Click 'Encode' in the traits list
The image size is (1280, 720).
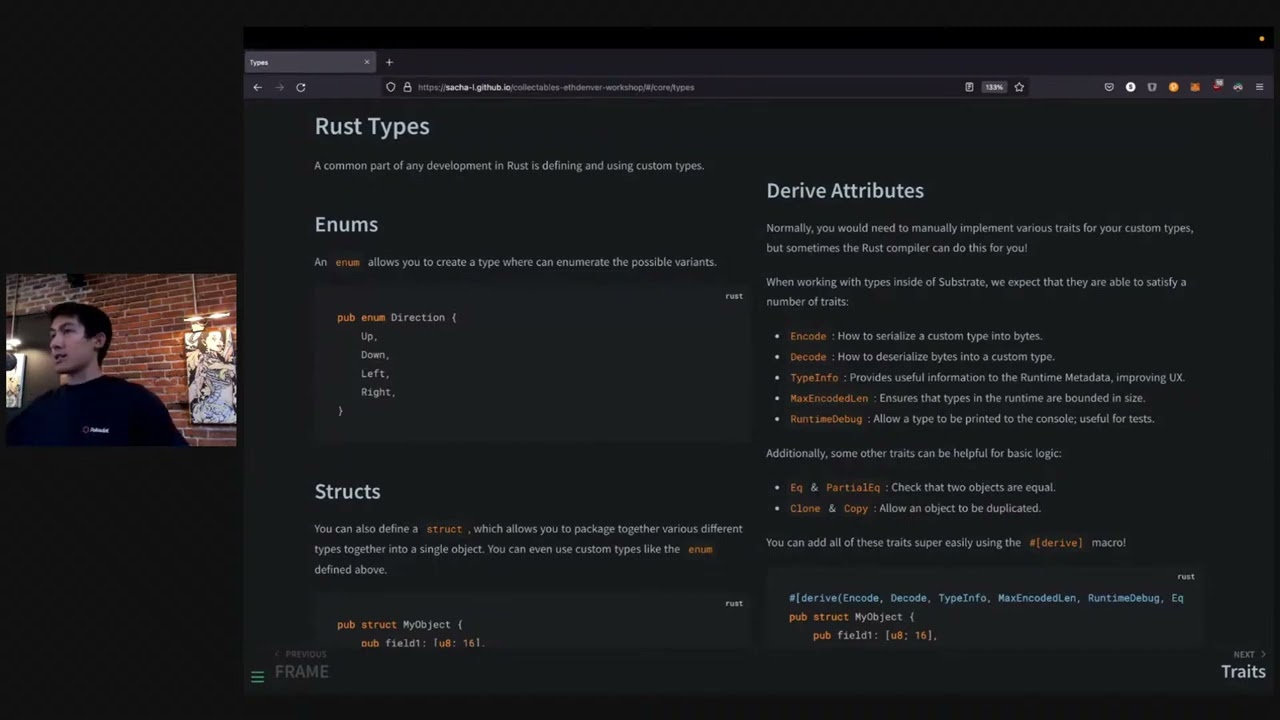click(808, 336)
